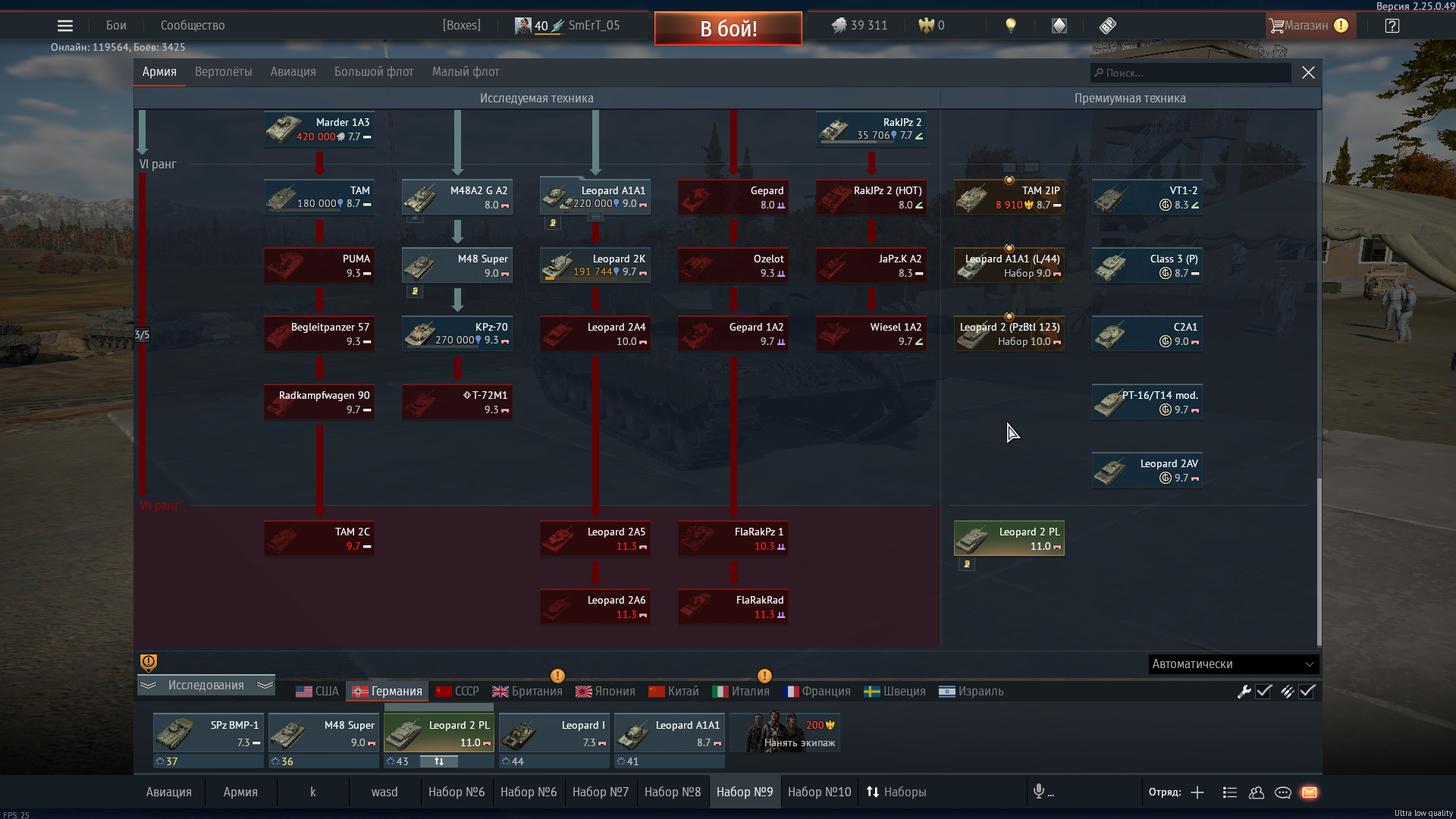Select Швеция nation tab
The height and width of the screenshot is (819, 1456).
895,692
